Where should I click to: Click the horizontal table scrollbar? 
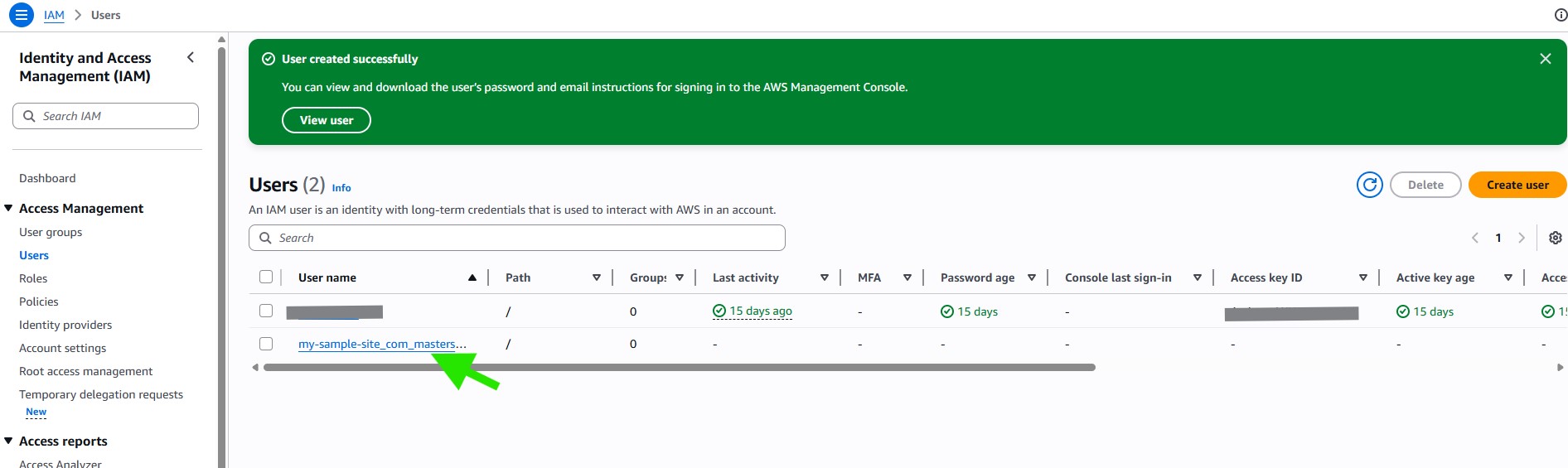point(679,367)
